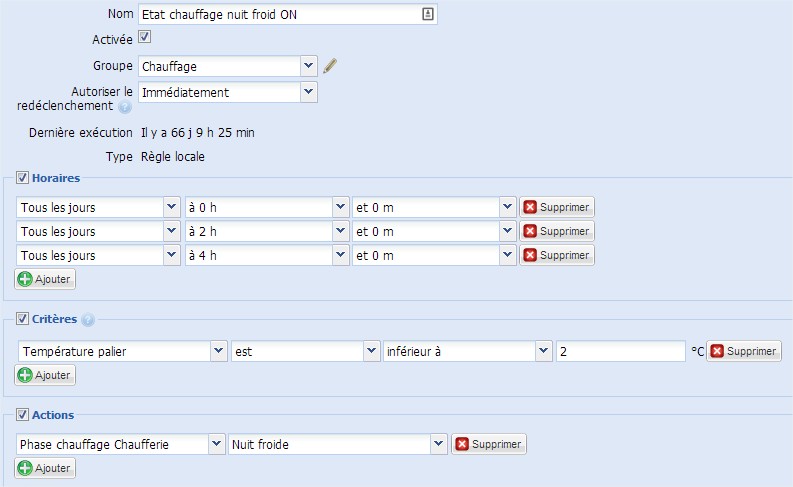Click the temperature value field containing 2
Image resolution: width=793 pixels, height=487 pixels.
click(620, 352)
